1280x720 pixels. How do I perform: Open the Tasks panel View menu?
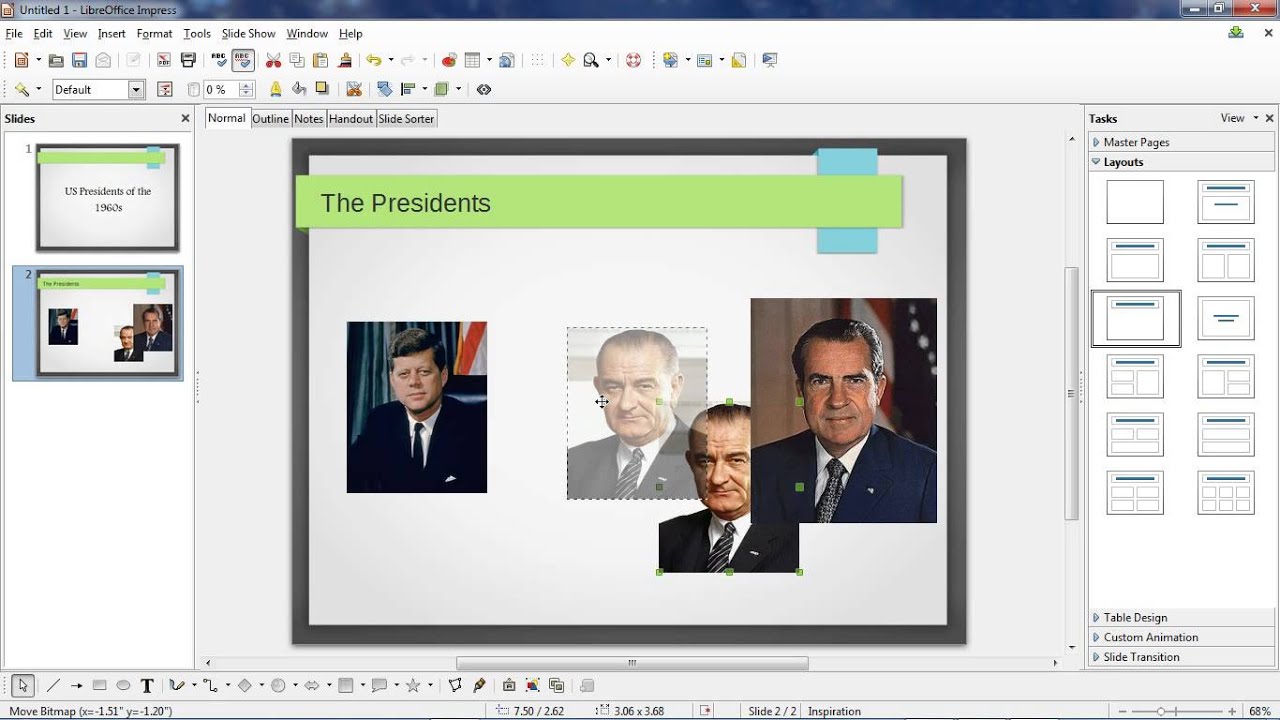click(x=1238, y=118)
